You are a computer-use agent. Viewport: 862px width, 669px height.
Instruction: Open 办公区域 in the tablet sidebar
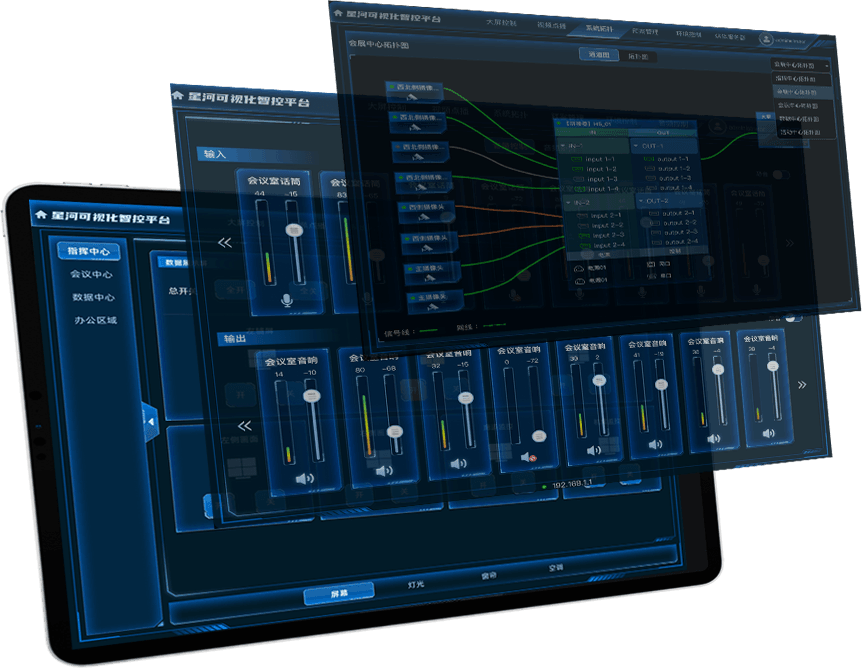96,320
